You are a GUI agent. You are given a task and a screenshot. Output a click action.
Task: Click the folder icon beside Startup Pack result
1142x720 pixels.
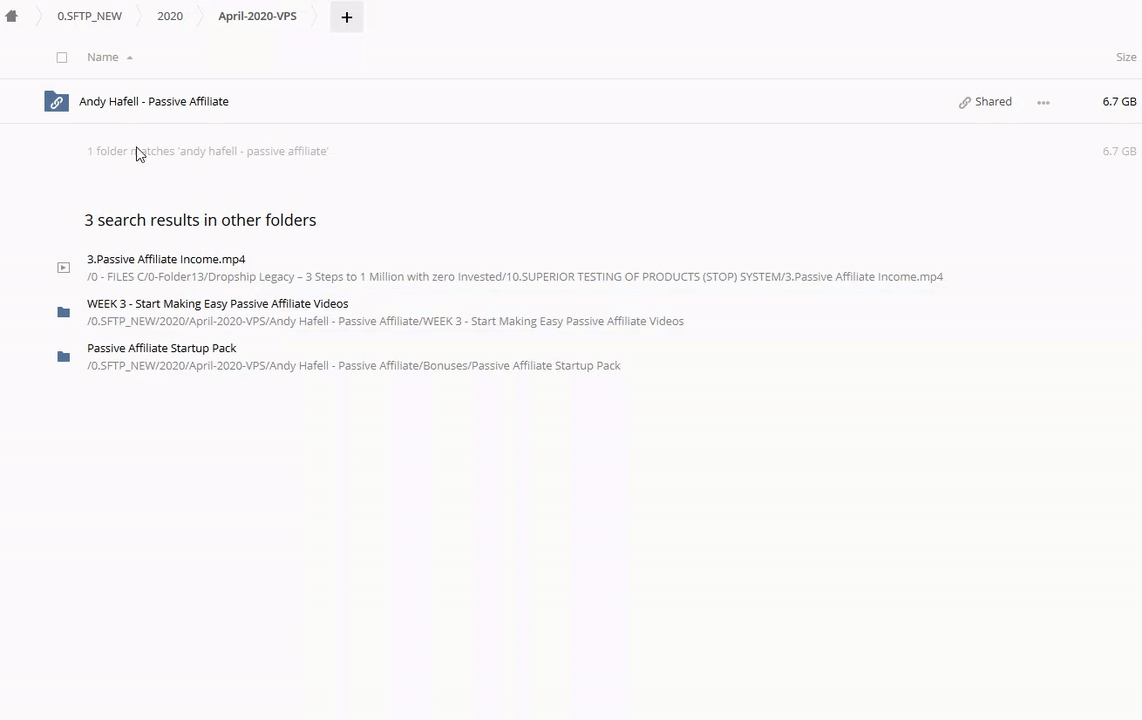(x=63, y=357)
